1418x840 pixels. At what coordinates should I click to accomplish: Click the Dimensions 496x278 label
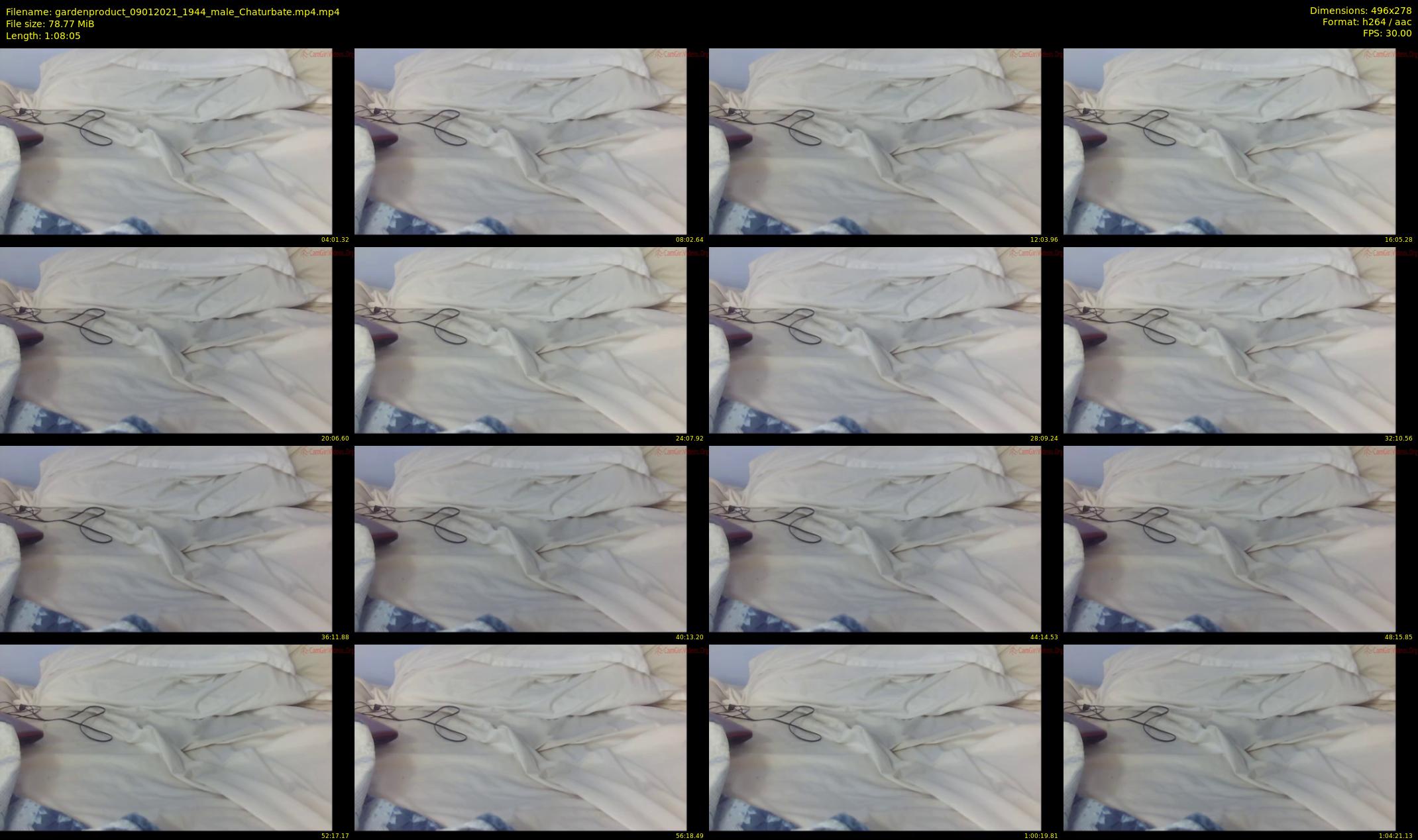[x=1360, y=11]
